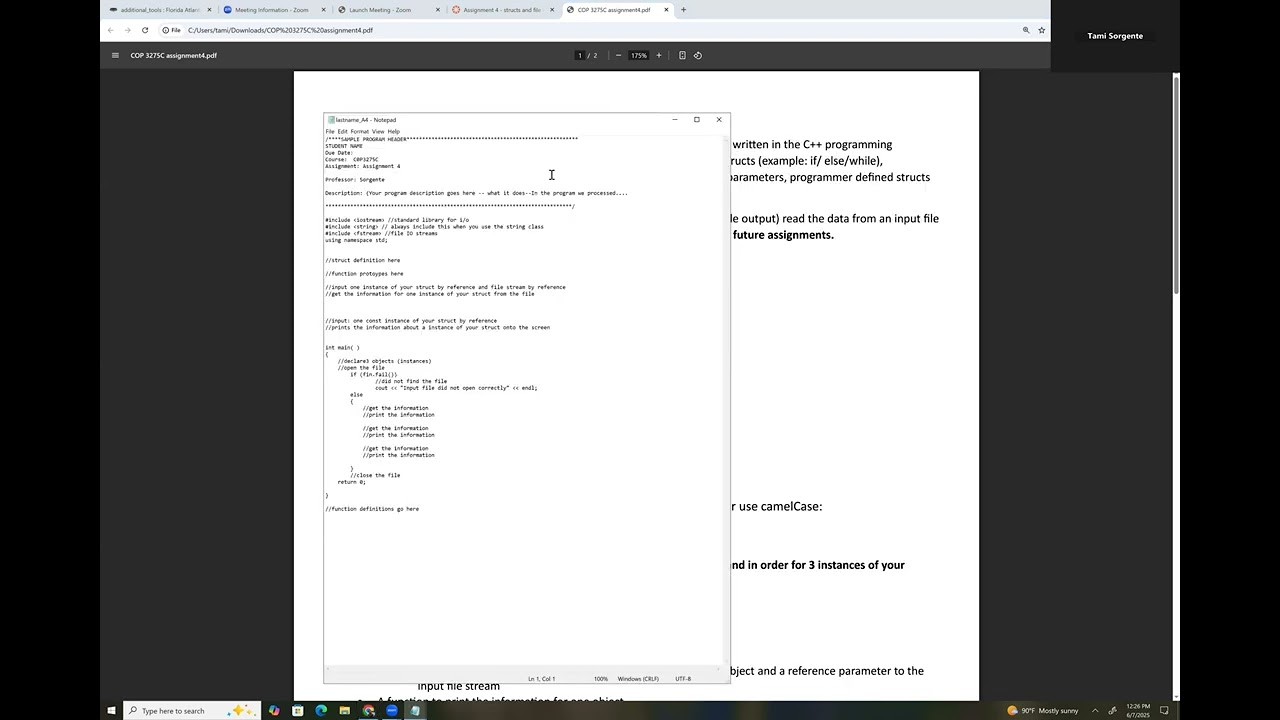Open Notepad View menu
The image size is (1280, 720).
coord(378,131)
